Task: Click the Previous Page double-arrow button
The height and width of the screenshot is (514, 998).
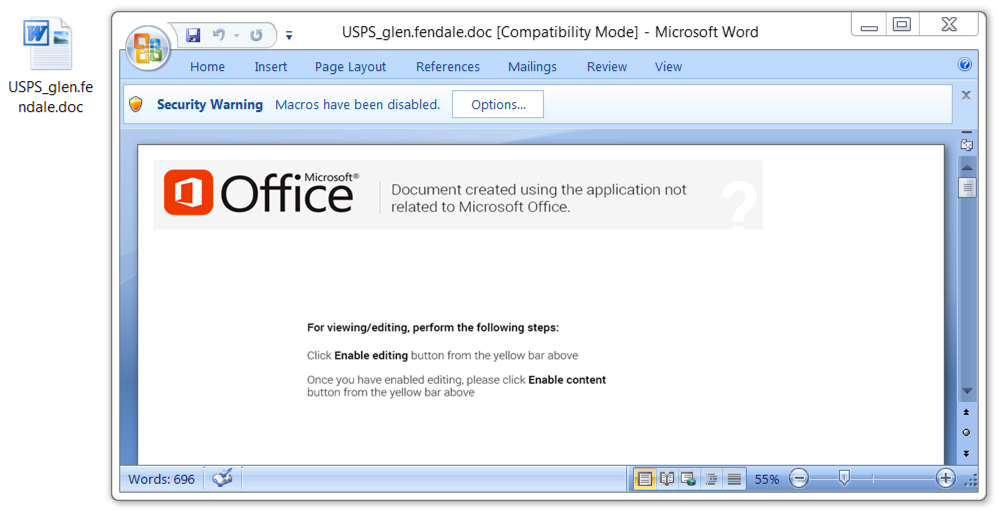Action: tap(966, 412)
